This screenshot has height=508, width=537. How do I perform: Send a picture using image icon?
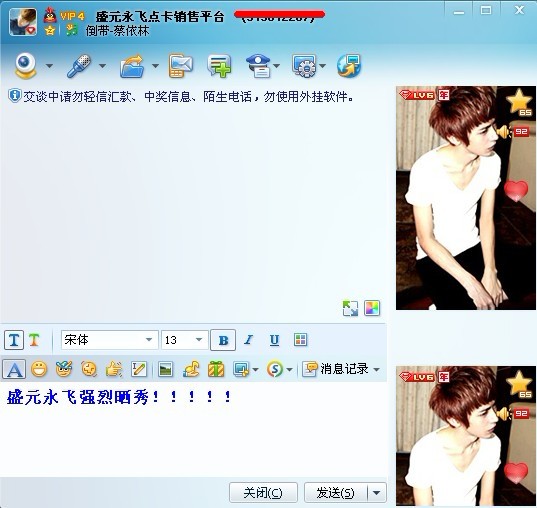click(166, 369)
